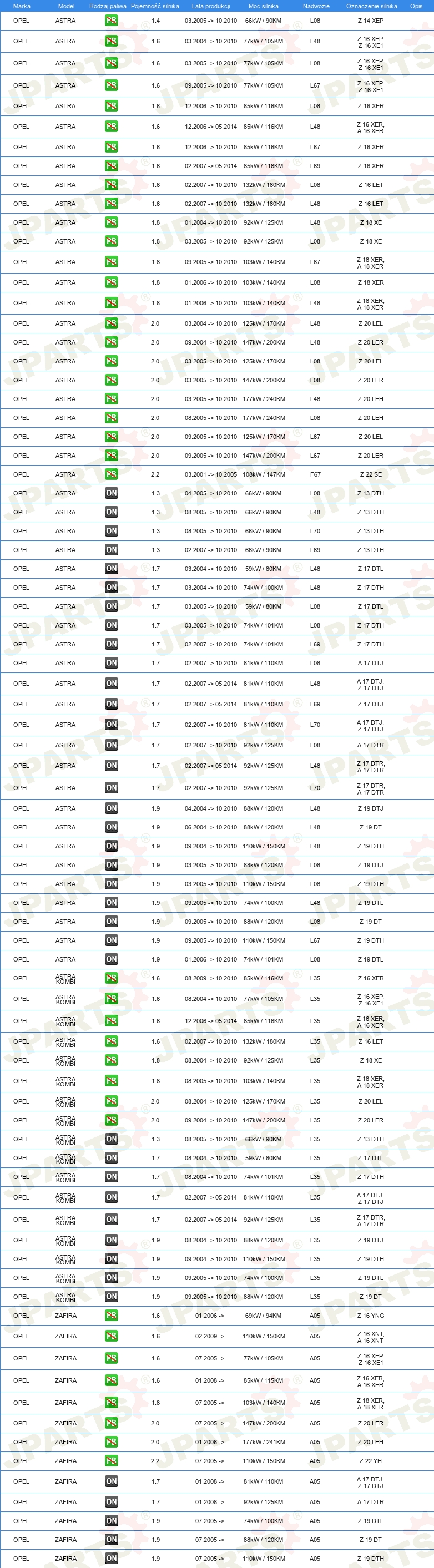Click the ON icon in the Zafira Z 19 DTL row
This screenshot has height=1568, width=434.
112,1520
